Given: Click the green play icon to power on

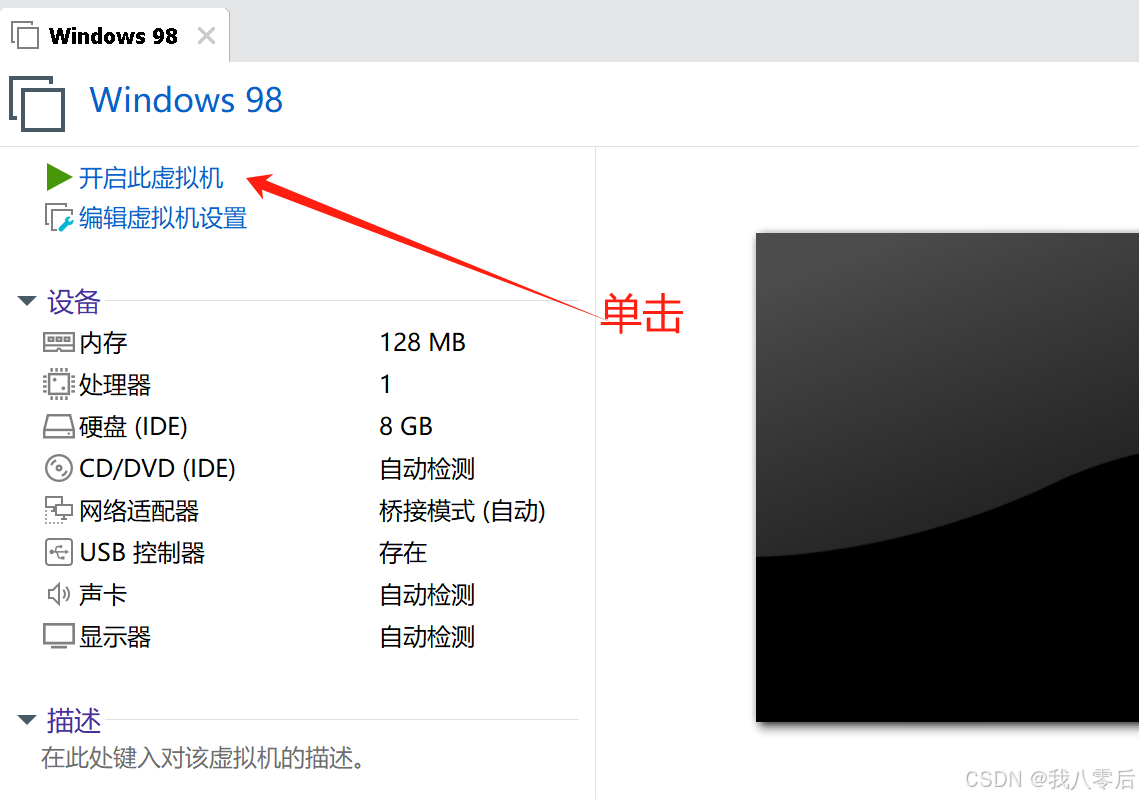Looking at the screenshot, I should (58, 177).
